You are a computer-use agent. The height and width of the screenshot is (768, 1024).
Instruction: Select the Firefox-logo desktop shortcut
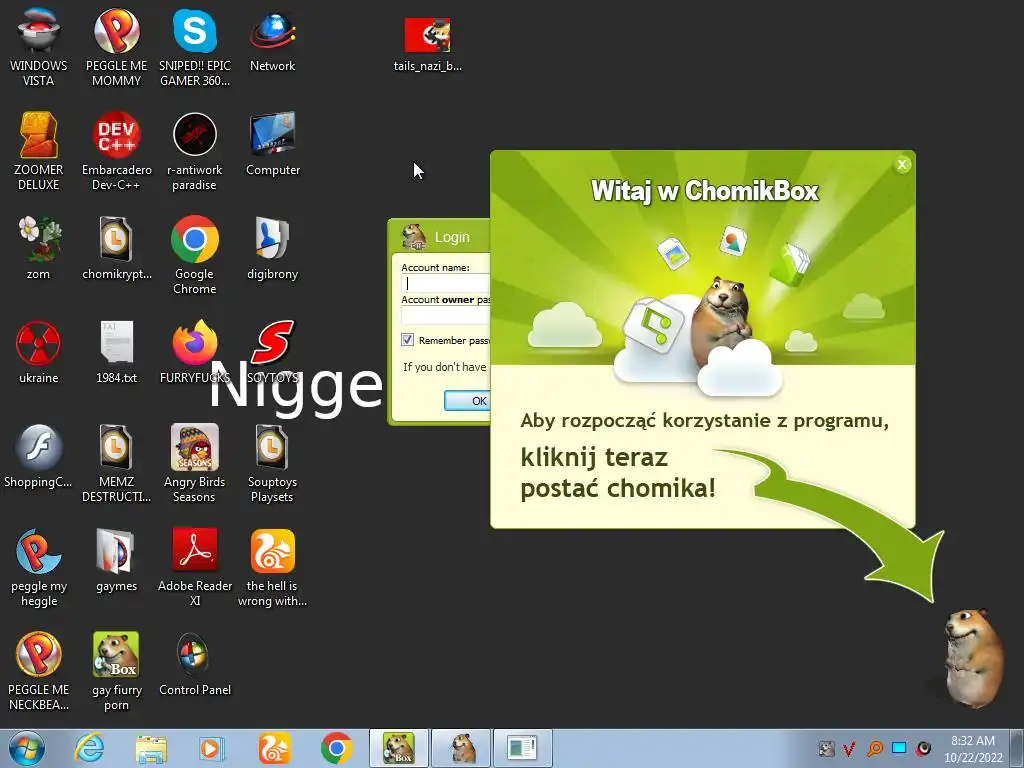point(195,352)
